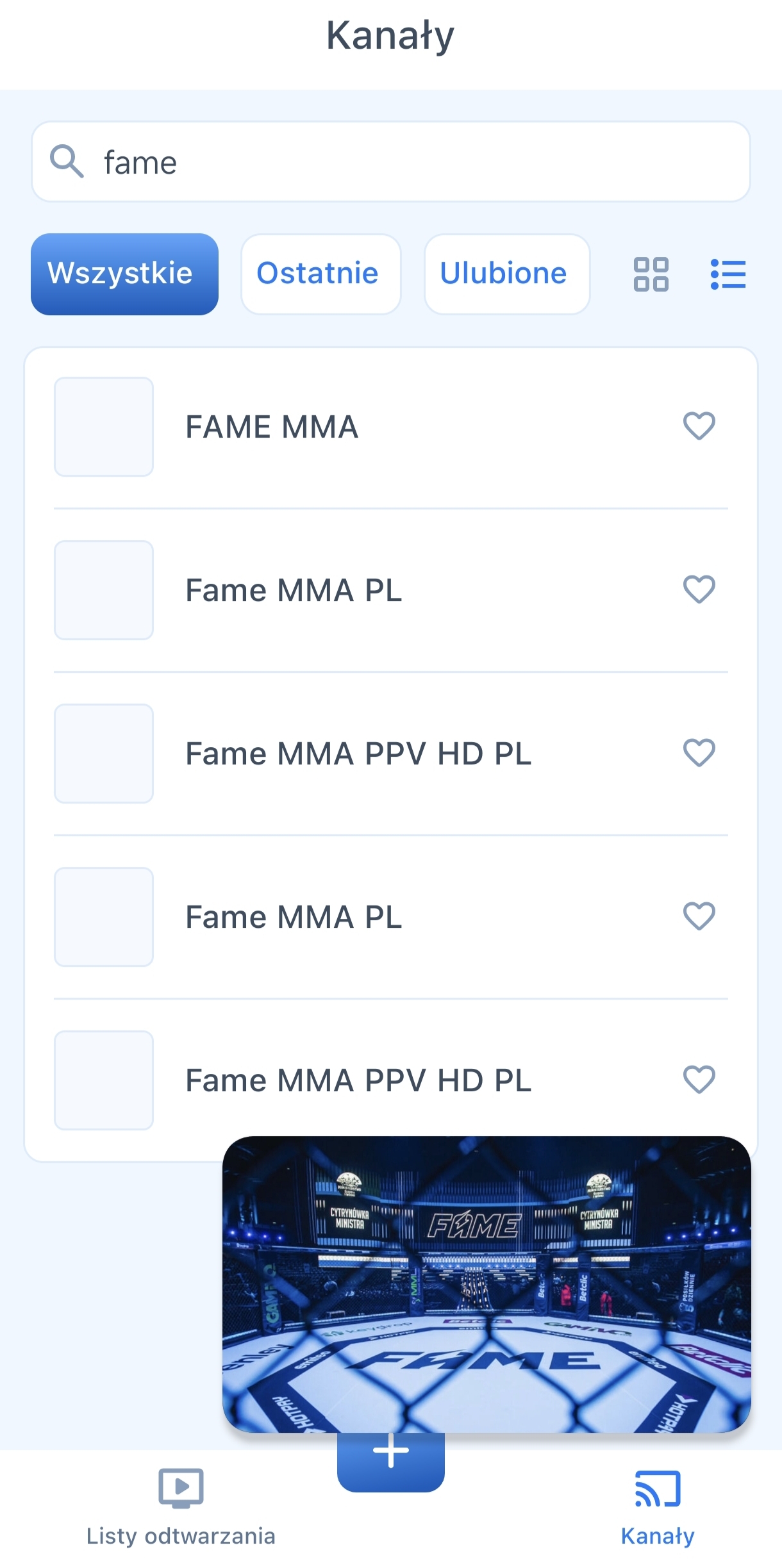Favorite first Fame MMA PPV HD PL

point(699,753)
